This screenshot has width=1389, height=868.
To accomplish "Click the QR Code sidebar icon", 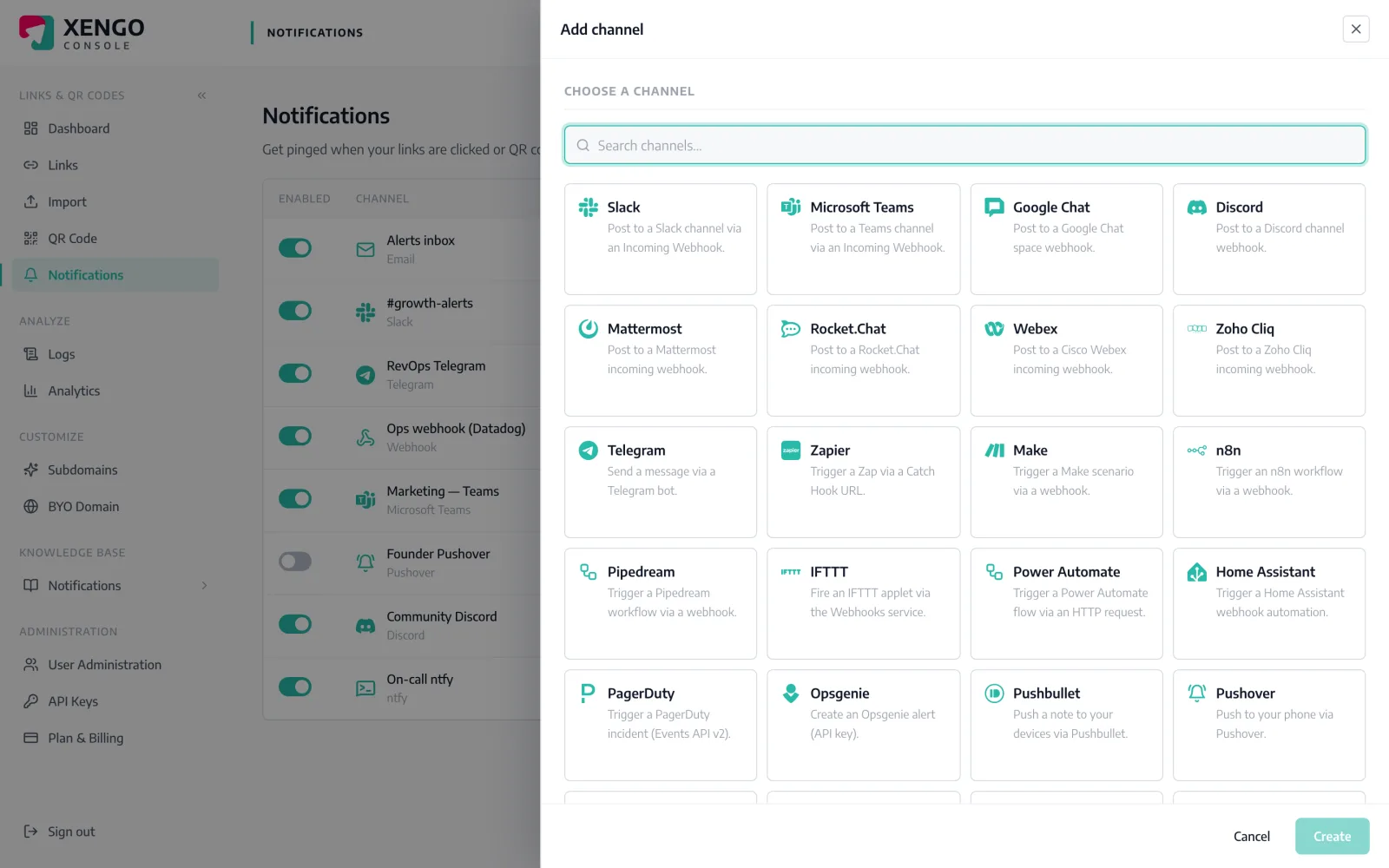I will pyautogui.click(x=31, y=239).
